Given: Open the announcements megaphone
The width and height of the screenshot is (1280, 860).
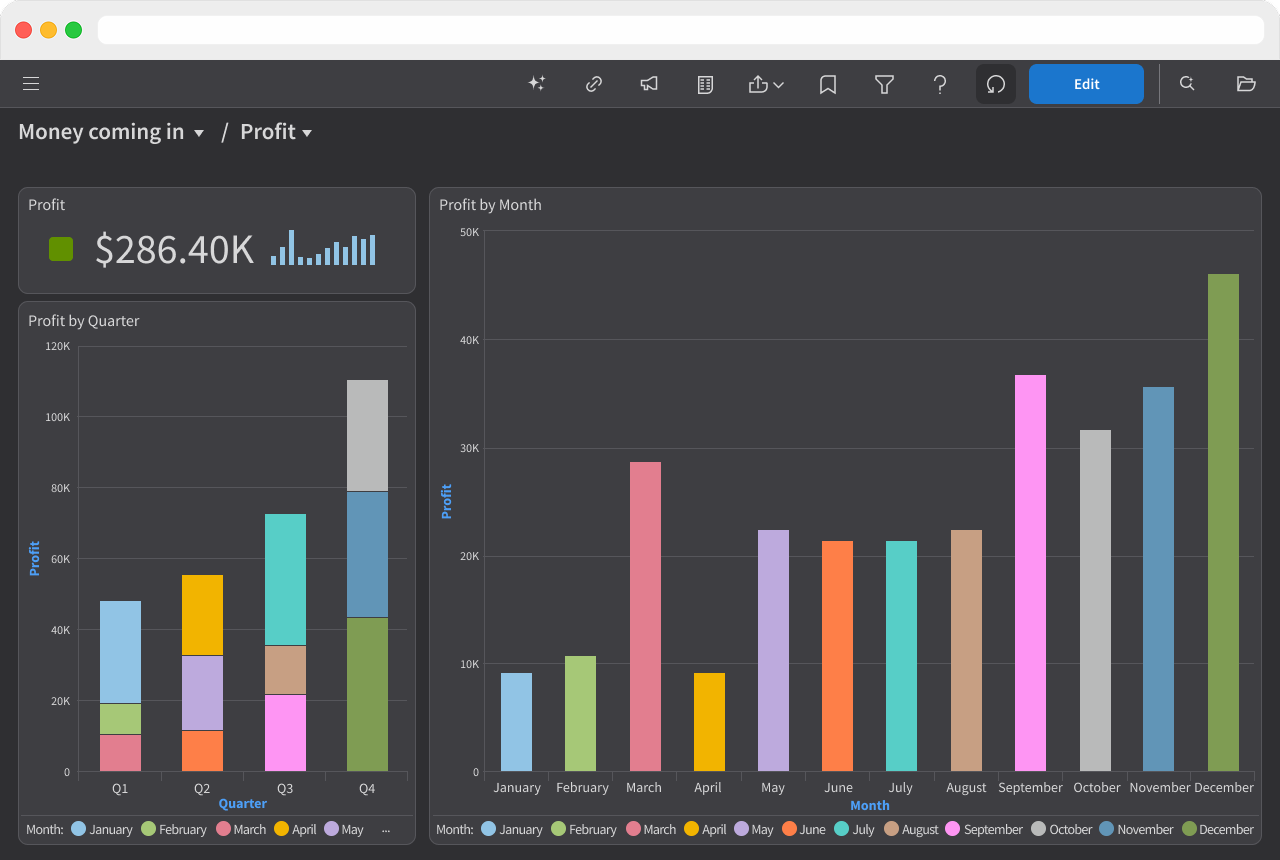Looking at the screenshot, I should 649,84.
